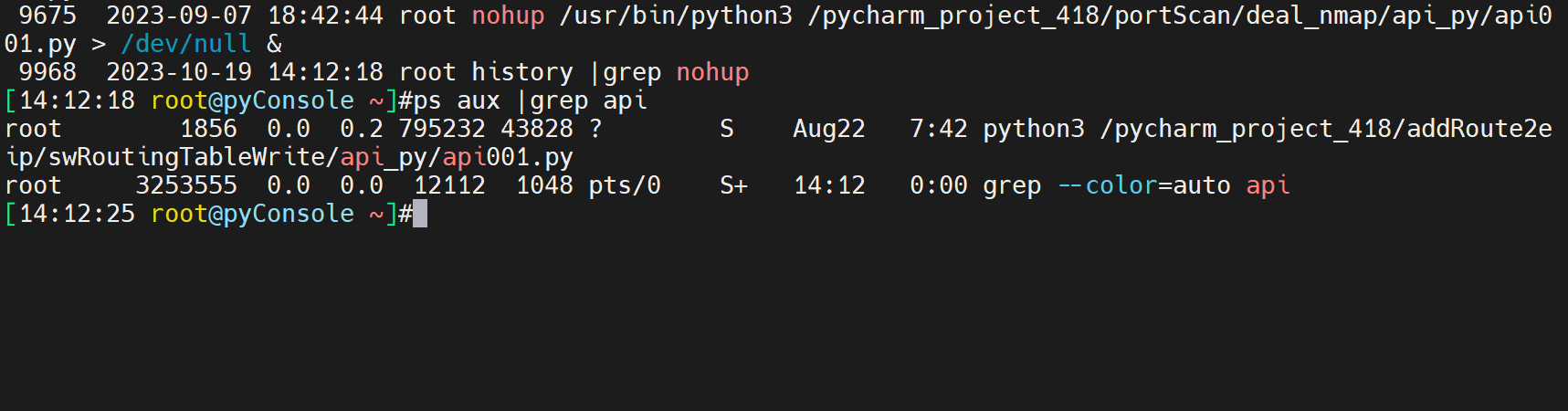Click history entry number 9968
This screenshot has width=1568, height=411.
tap(47, 72)
